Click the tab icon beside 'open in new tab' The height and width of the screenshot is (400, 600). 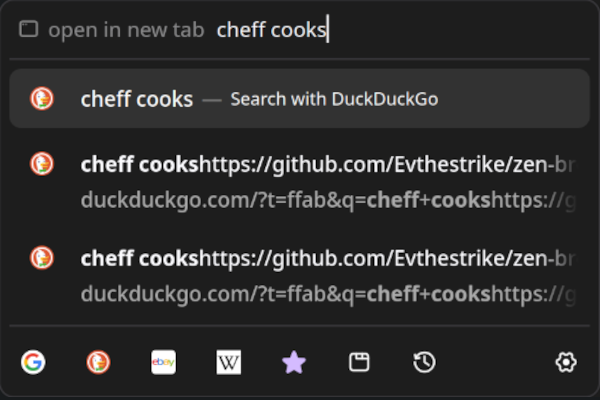coord(29,29)
